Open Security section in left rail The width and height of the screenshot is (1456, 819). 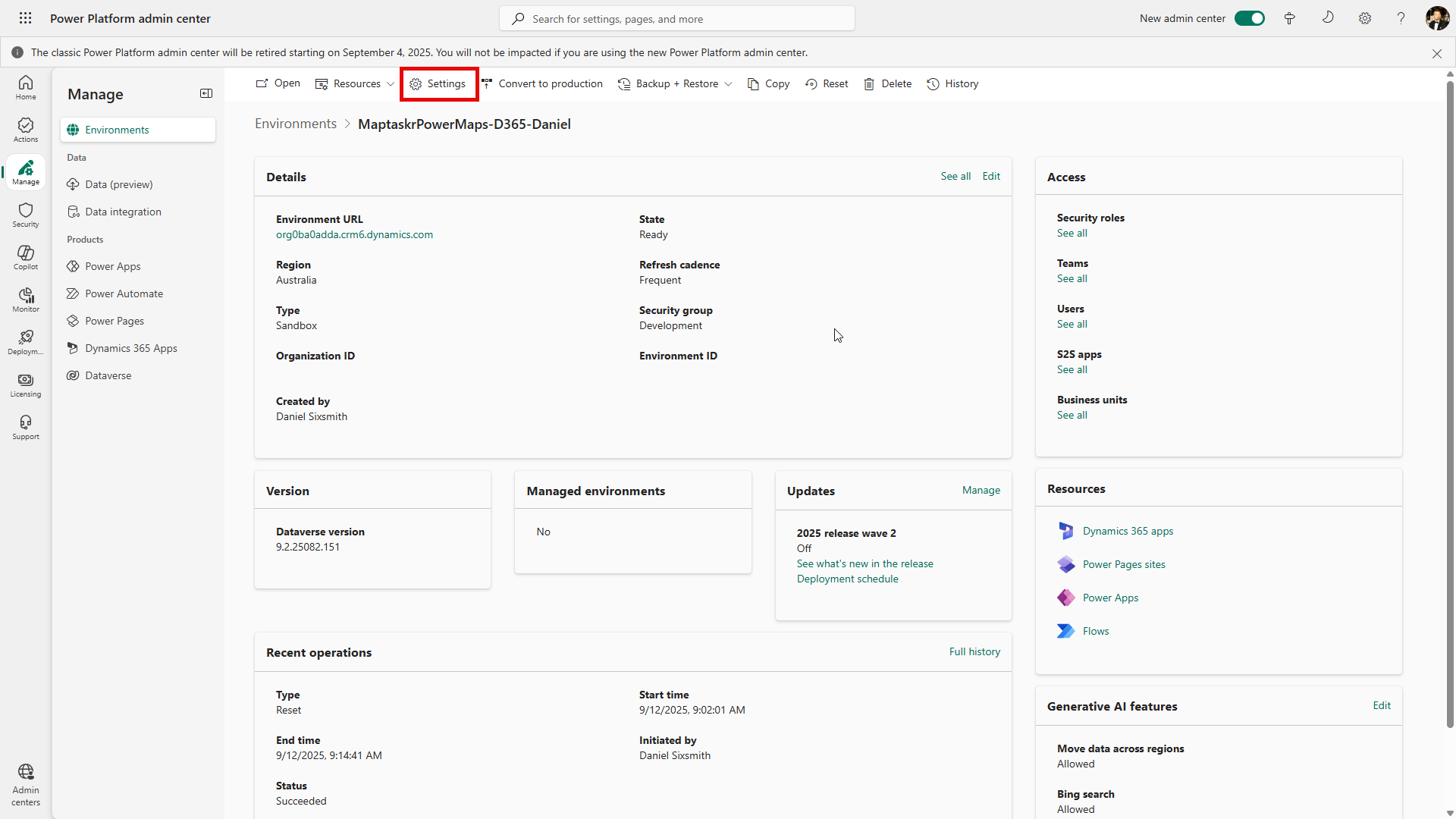(x=26, y=215)
